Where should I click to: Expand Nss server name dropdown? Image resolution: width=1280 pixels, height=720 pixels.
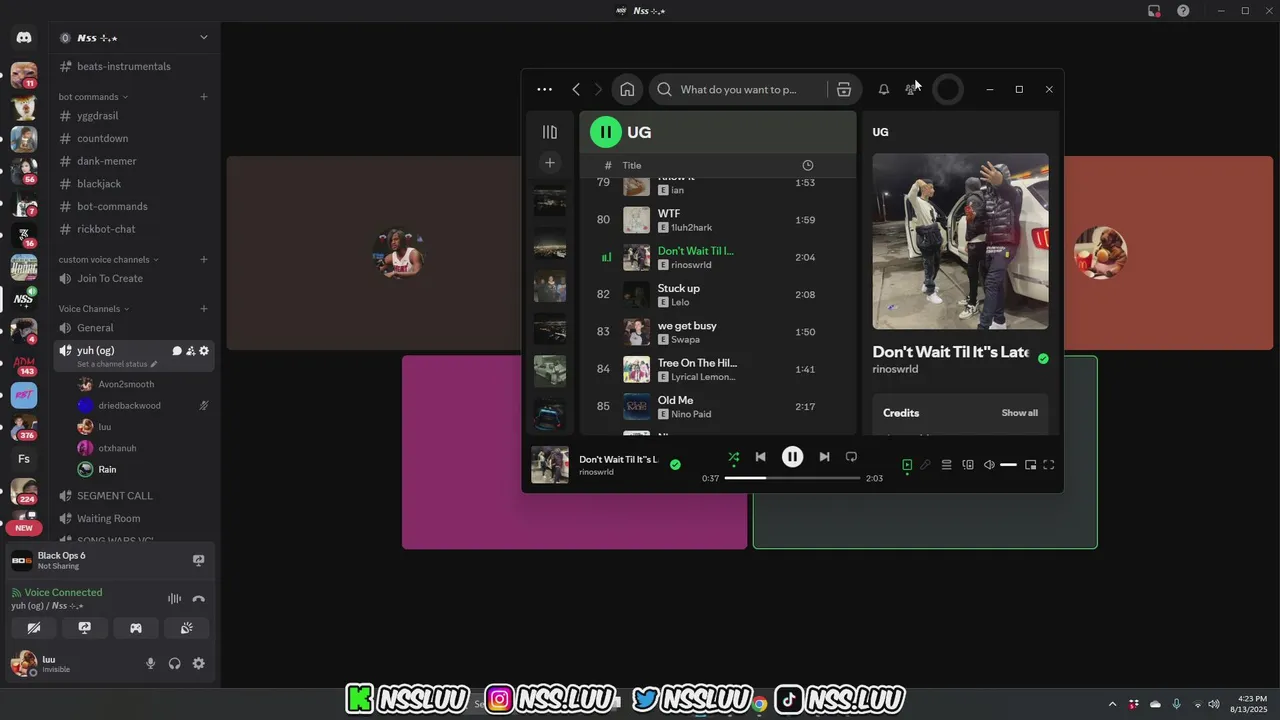[x=203, y=38]
